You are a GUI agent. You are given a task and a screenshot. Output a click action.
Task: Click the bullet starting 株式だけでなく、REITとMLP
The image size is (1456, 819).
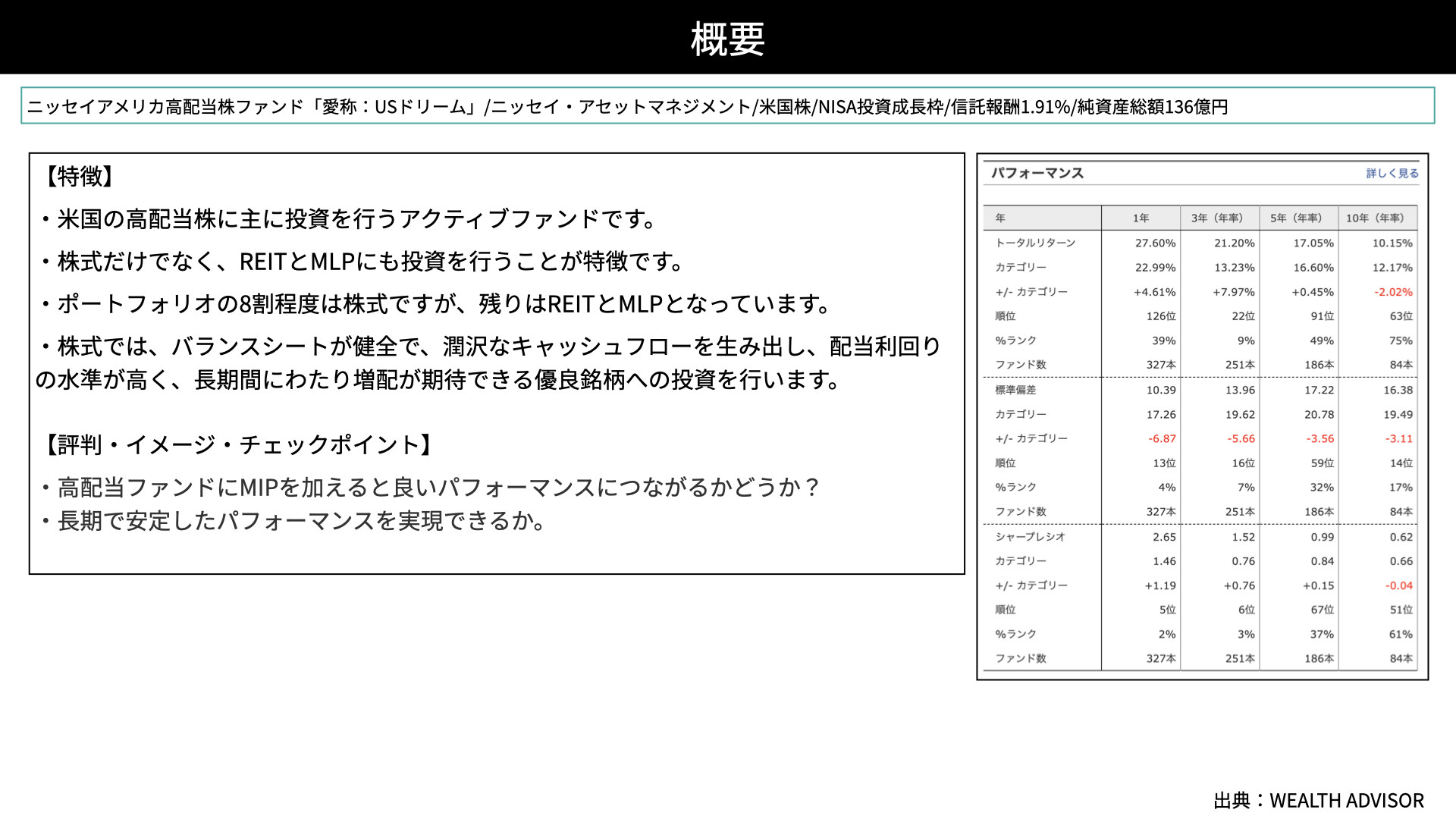(362, 262)
